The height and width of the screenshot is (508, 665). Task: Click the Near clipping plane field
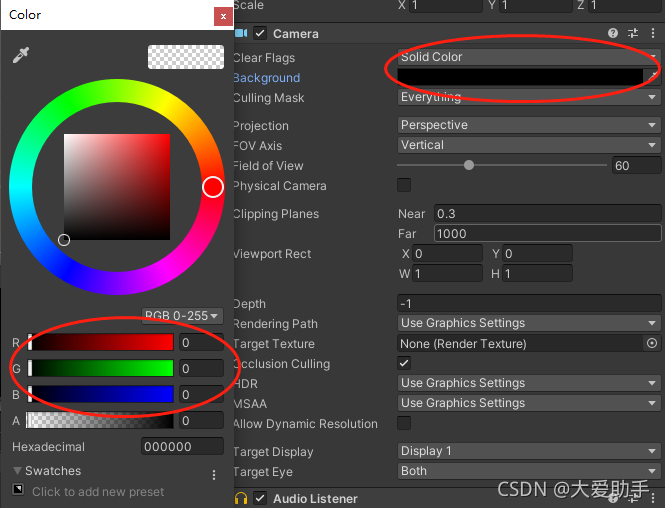[x=548, y=214]
